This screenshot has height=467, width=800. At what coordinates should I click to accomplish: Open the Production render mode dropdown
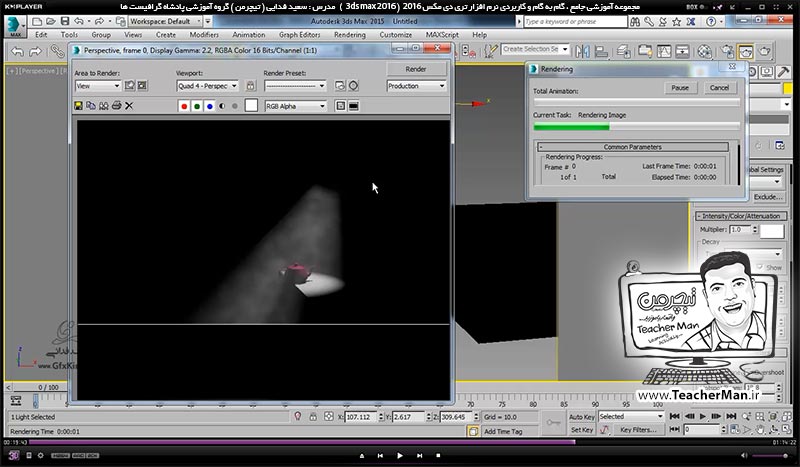(x=416, y=86)
